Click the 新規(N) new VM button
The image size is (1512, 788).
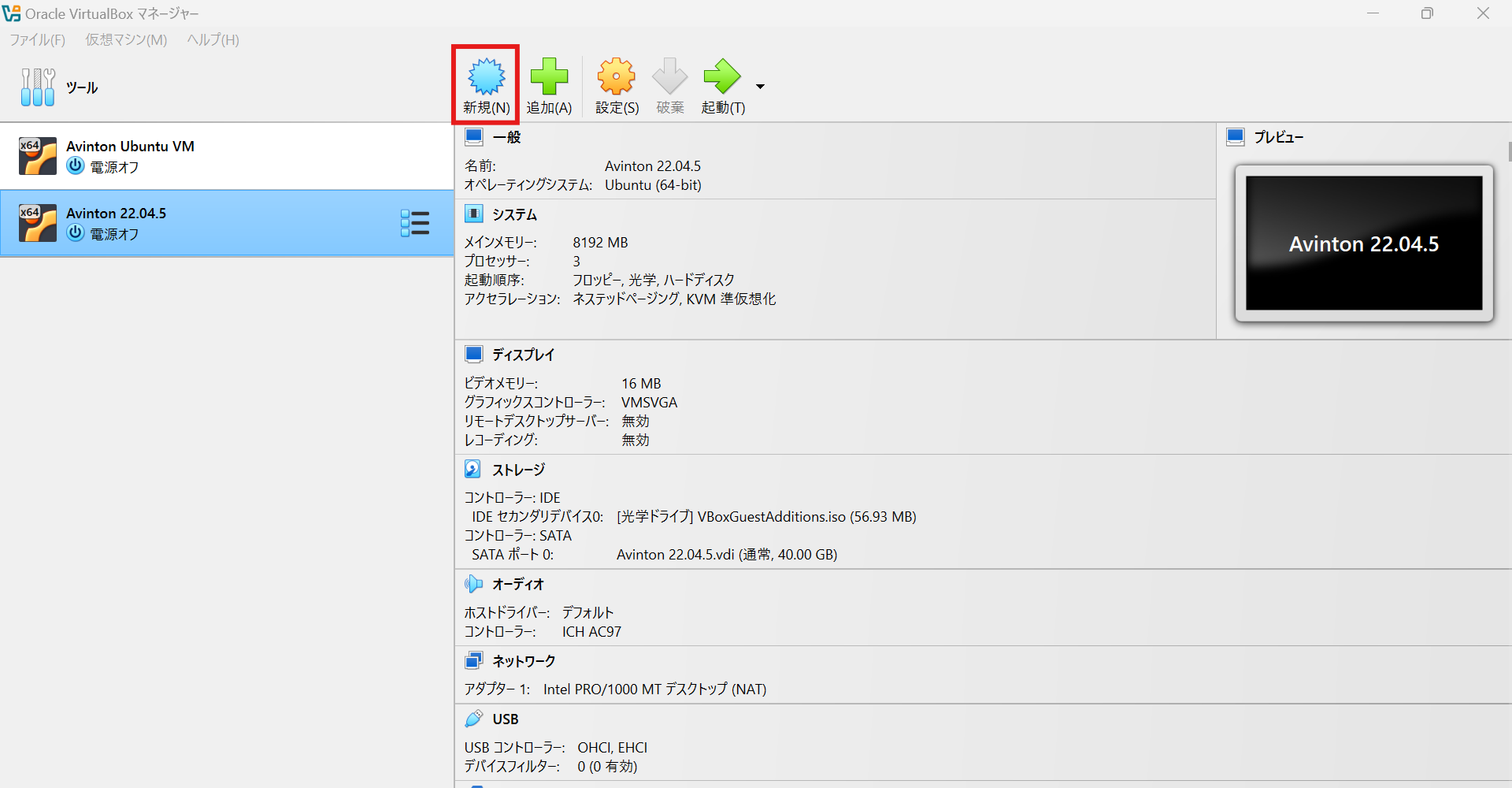(x=486, y=86)
